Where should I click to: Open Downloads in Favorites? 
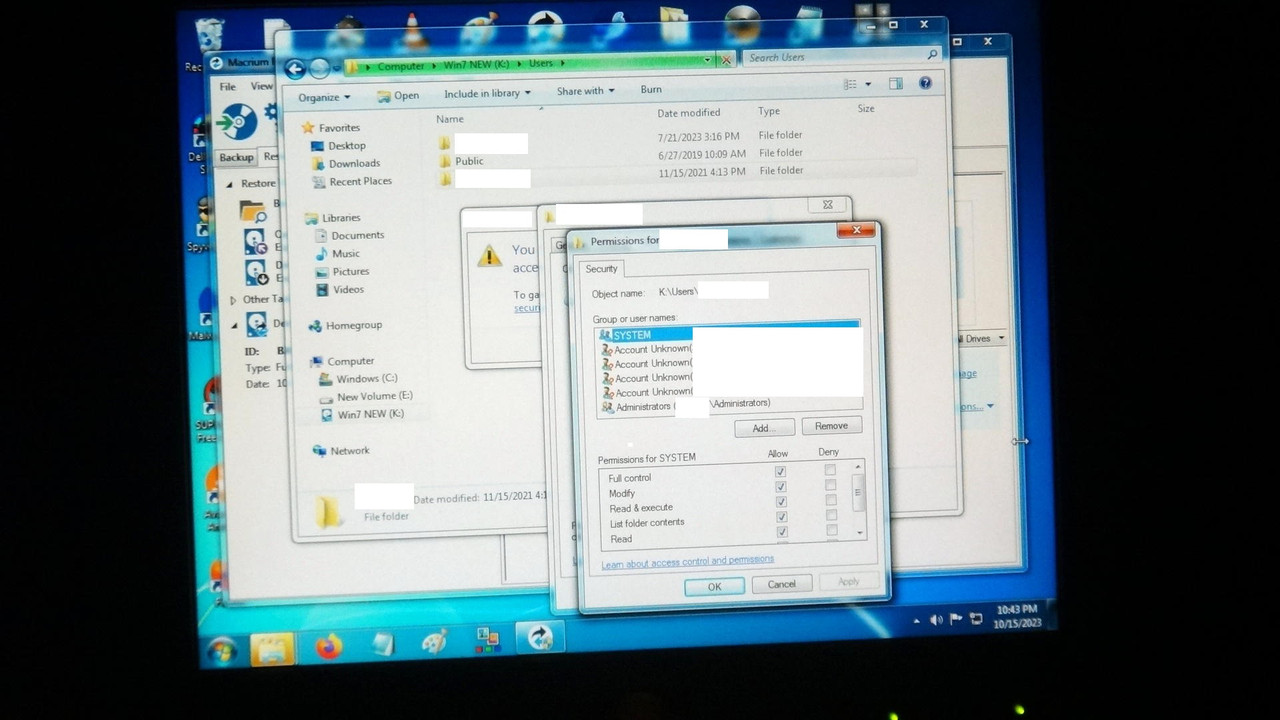click(354, 164)
